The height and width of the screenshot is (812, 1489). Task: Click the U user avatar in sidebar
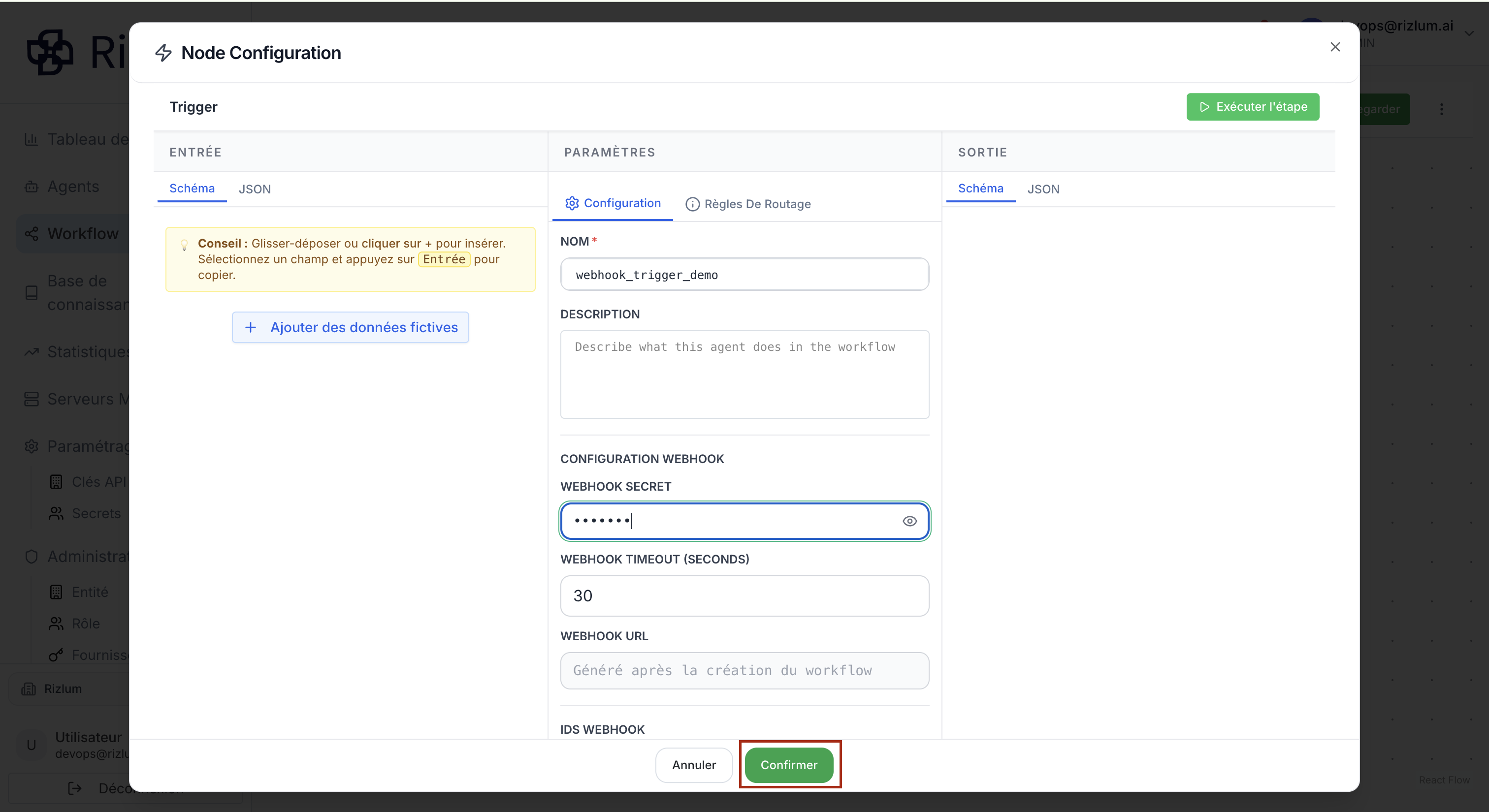31,745
